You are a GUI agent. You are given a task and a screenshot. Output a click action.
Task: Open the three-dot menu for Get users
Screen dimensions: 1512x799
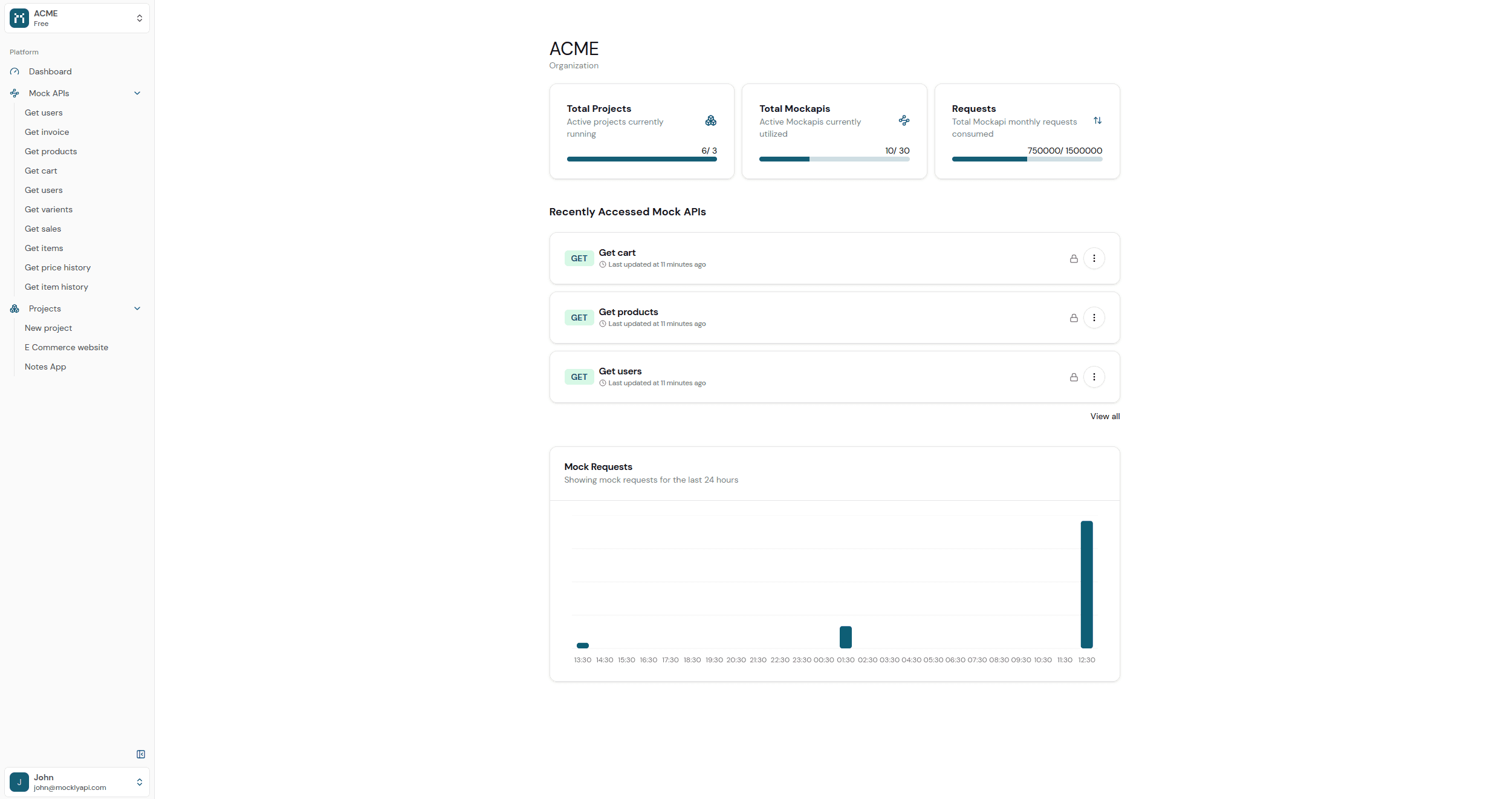(1094, 377)
